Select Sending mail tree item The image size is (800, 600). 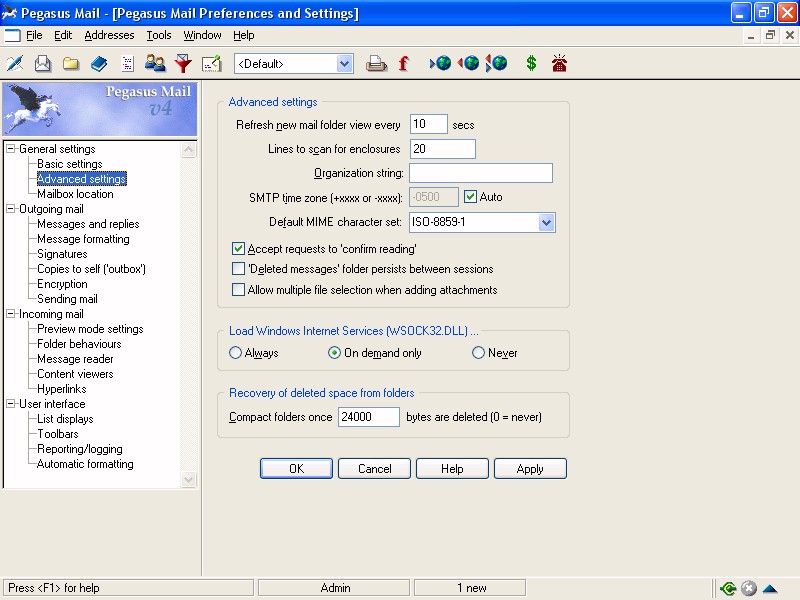pyautogui.click(x=67, y=299)
